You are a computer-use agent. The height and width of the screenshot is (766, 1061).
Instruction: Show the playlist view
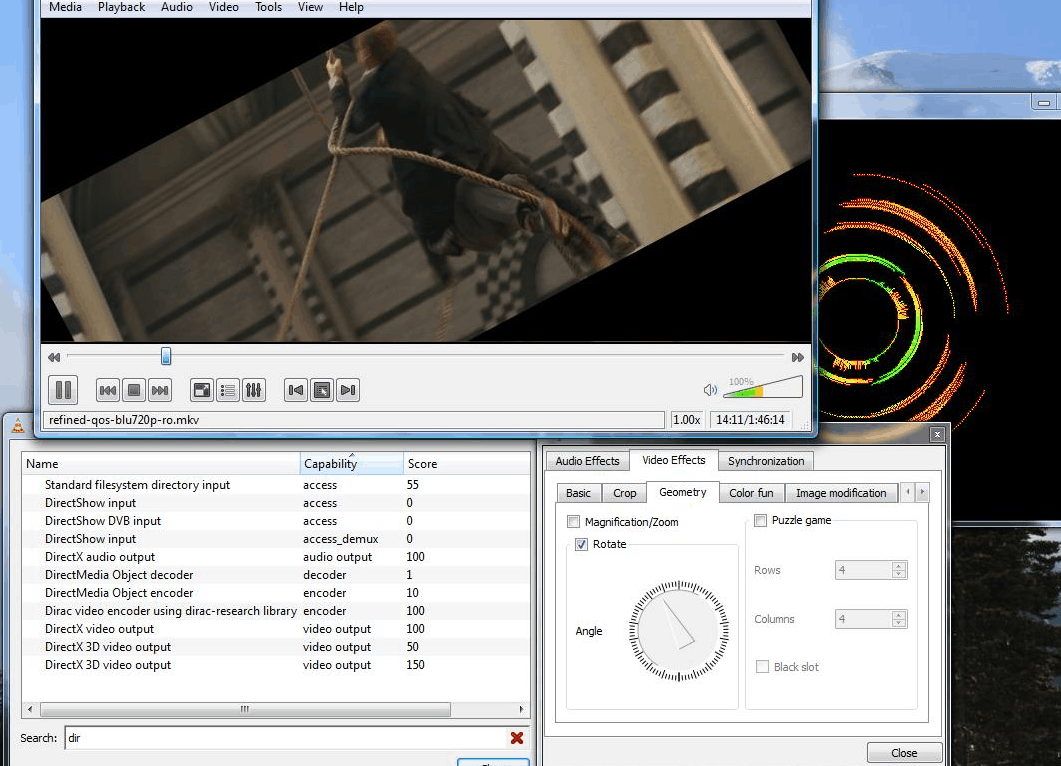[228, 390]
